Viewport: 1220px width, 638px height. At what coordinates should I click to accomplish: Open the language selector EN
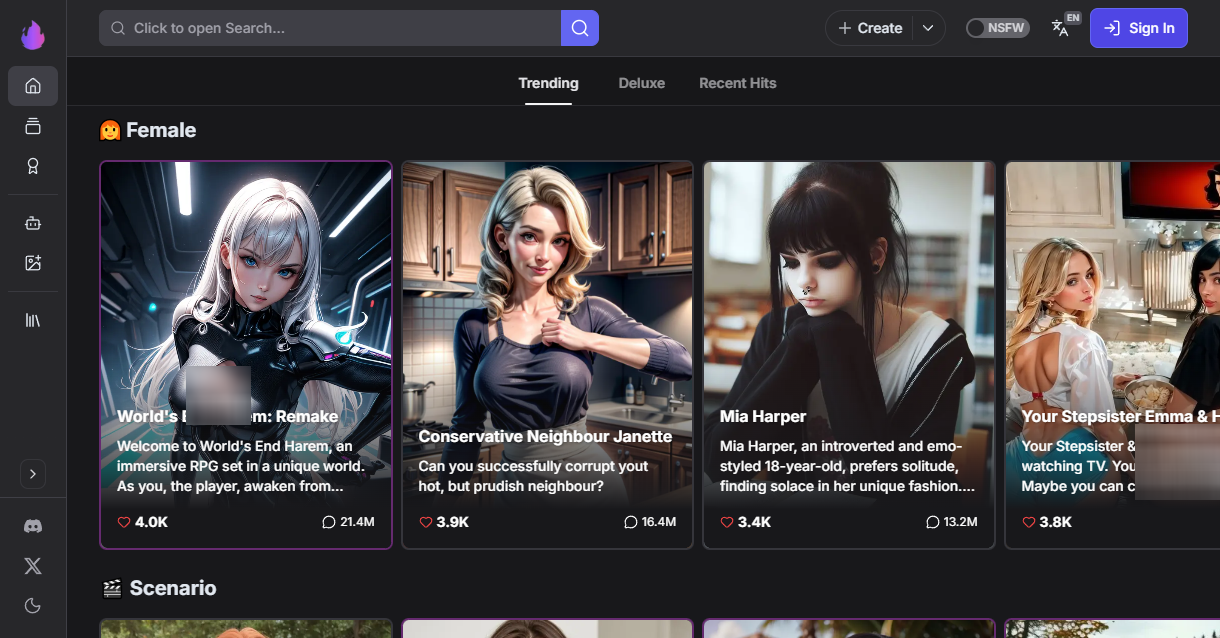[1062, 27]
